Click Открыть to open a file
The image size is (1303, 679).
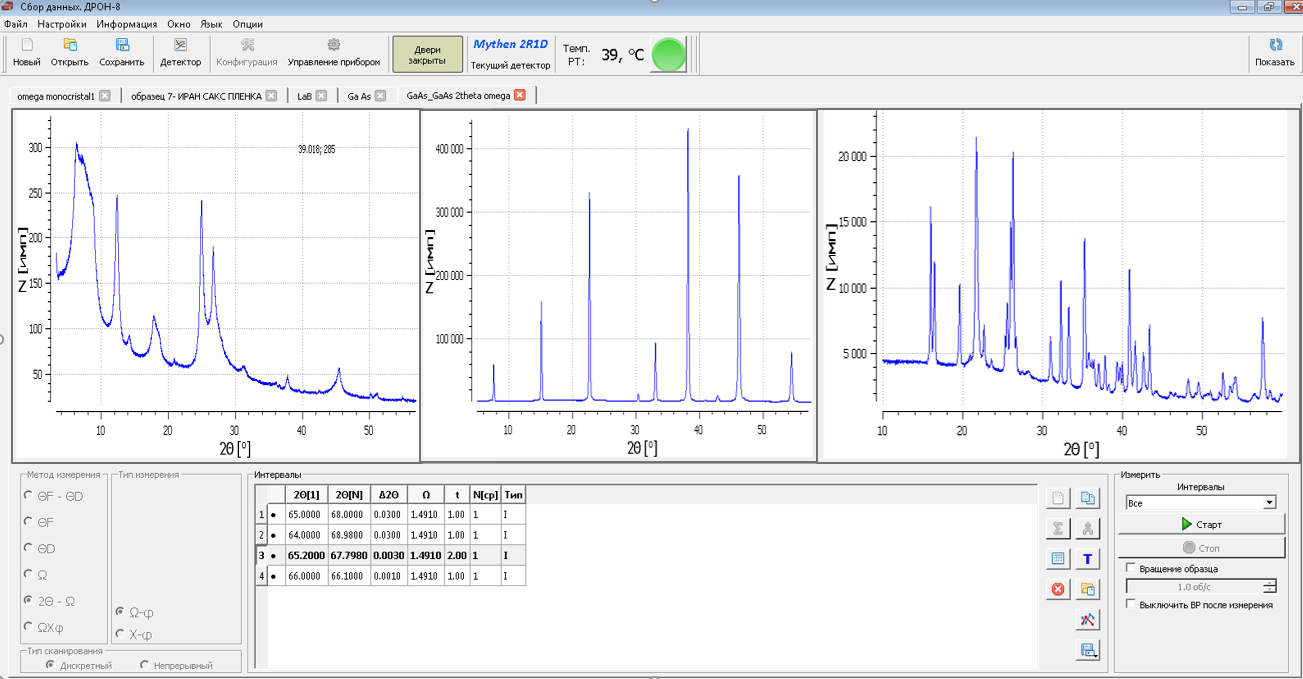point(70,52)
